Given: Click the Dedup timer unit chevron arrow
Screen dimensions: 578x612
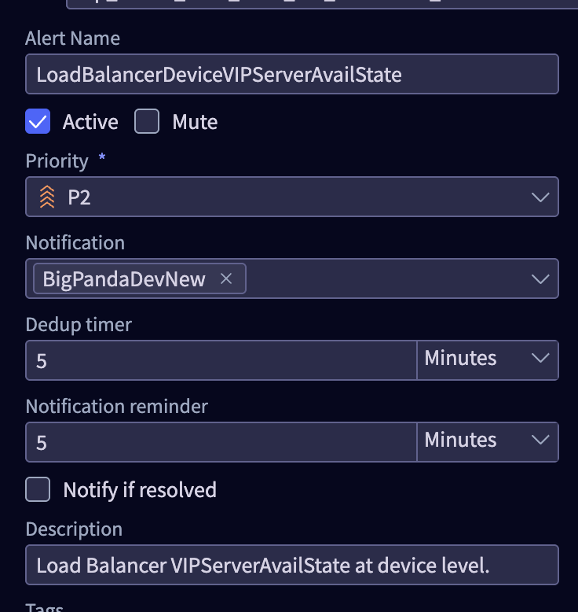Looking at the screenshot, I should [x=540, y=358].
